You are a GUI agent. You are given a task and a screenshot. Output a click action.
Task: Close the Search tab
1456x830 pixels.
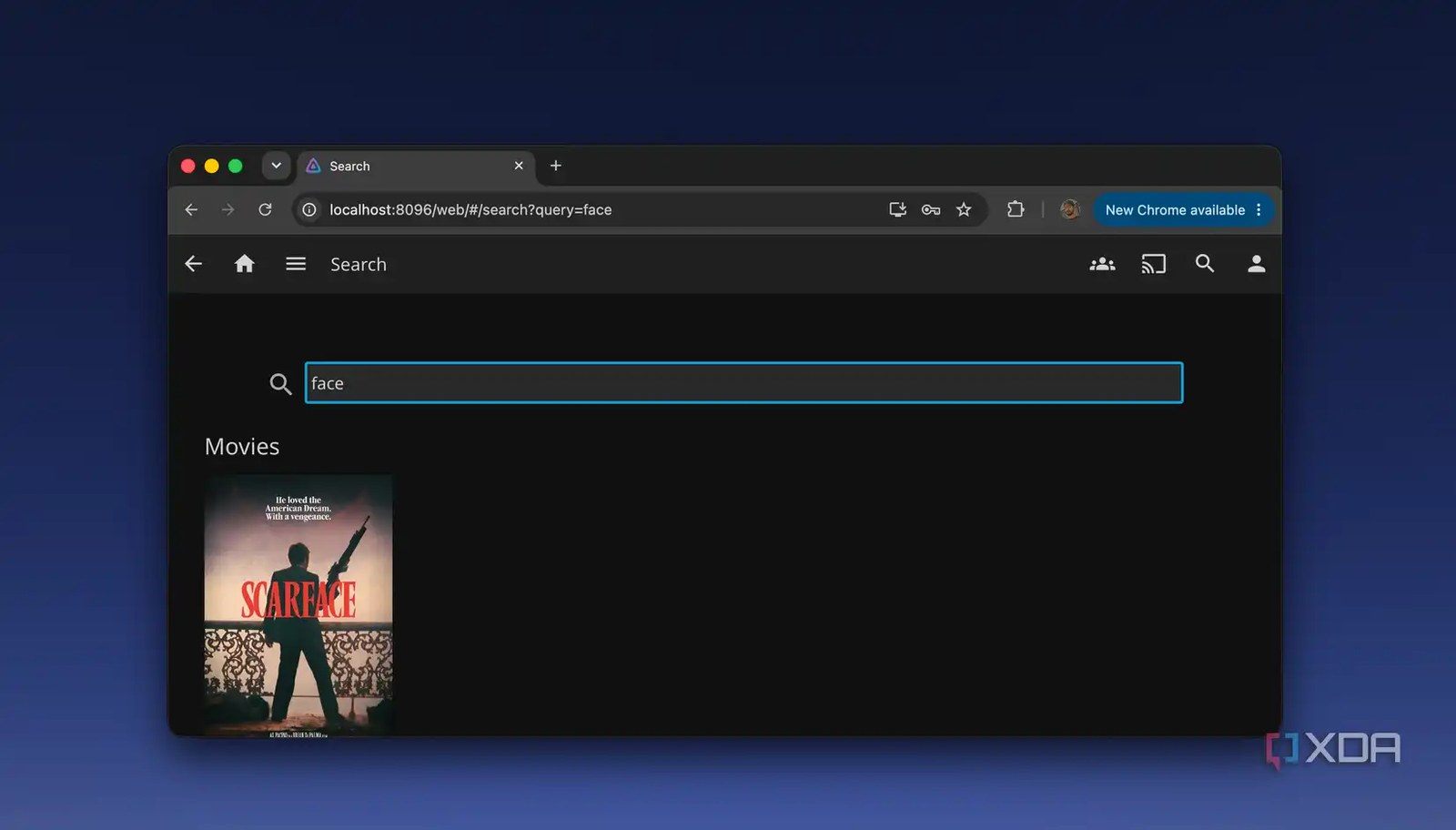(x=519, y=166)
